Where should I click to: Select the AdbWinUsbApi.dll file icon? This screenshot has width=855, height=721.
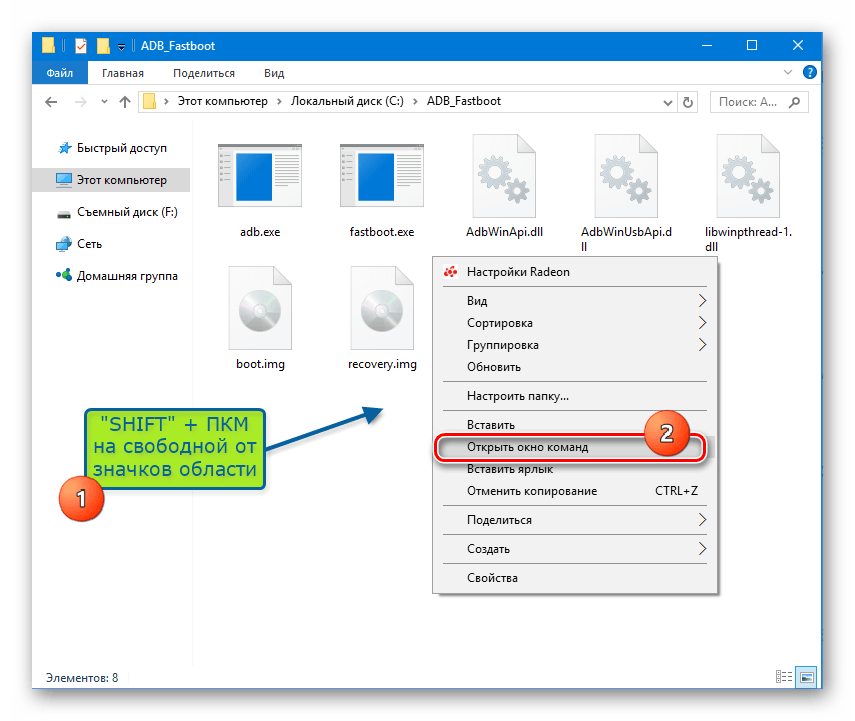(626, 176)
